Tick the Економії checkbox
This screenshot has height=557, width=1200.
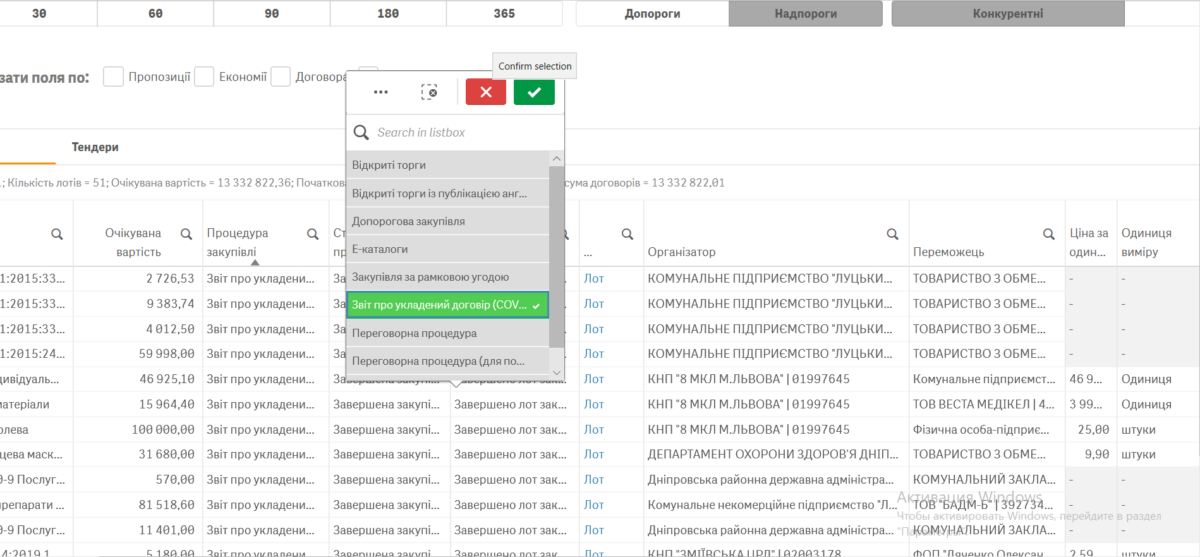tap(204, 77)
